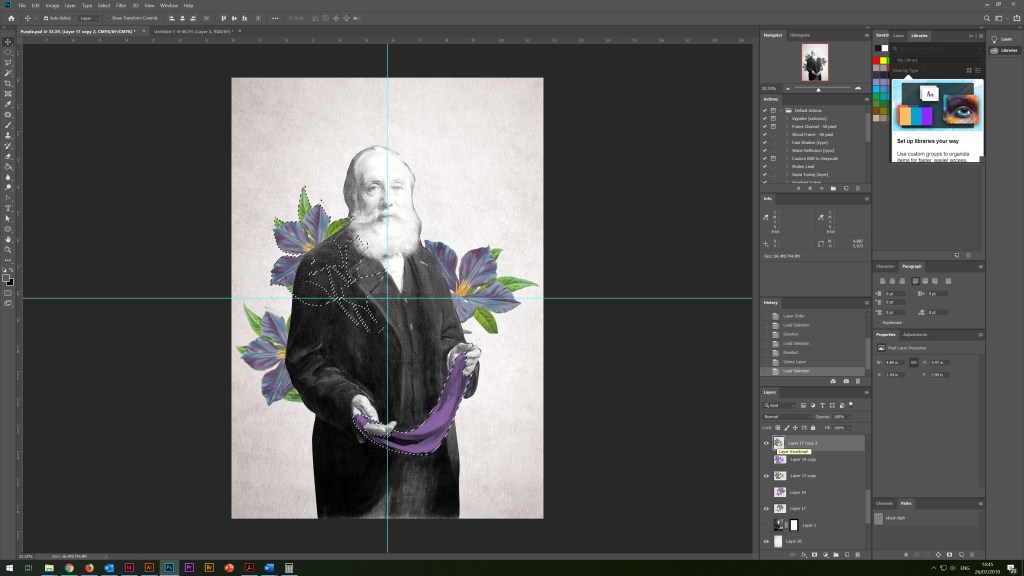
Task: Switch to the Histogram tab
Action: (x=800, y=35)
